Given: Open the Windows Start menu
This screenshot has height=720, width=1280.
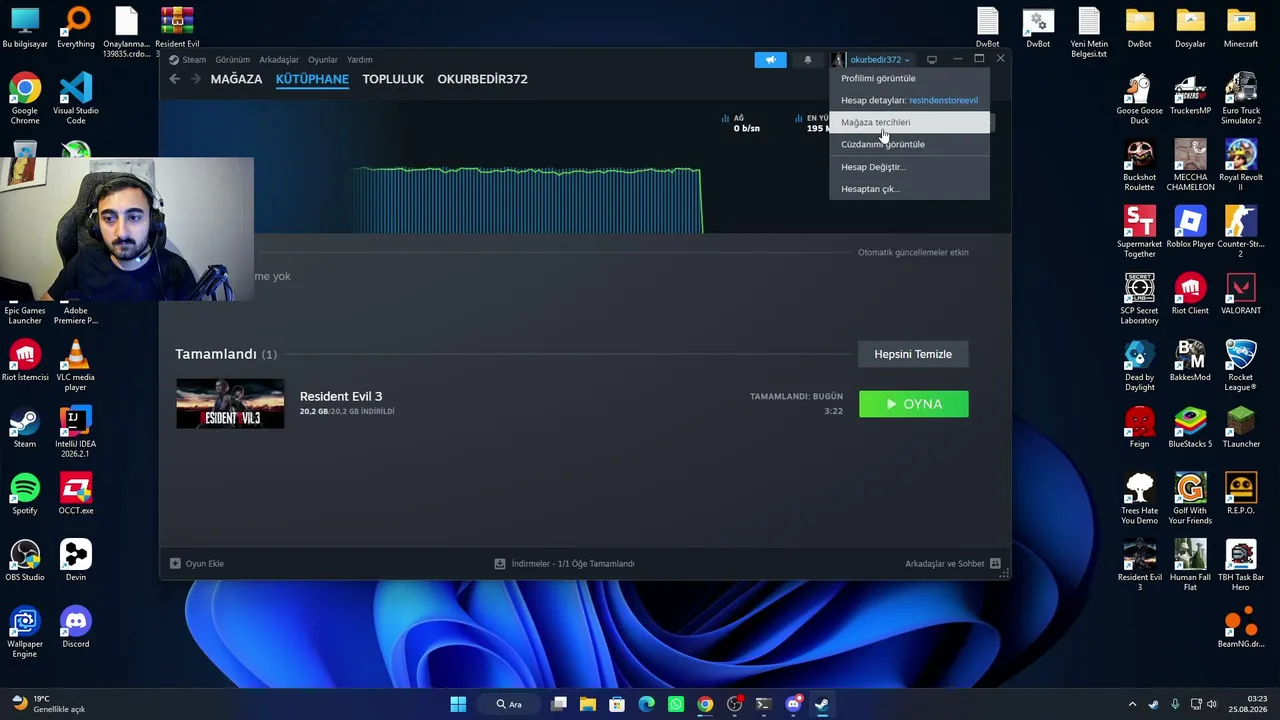Looking at the screenshot, I should point(458,704).
